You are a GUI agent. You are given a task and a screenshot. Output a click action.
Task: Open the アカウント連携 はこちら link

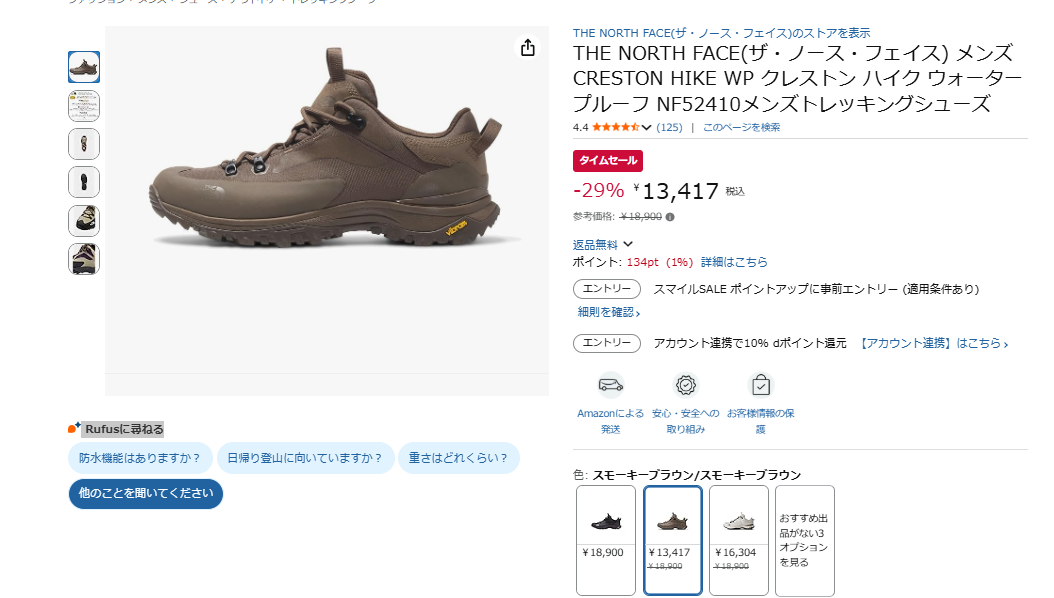coord(934,343)
